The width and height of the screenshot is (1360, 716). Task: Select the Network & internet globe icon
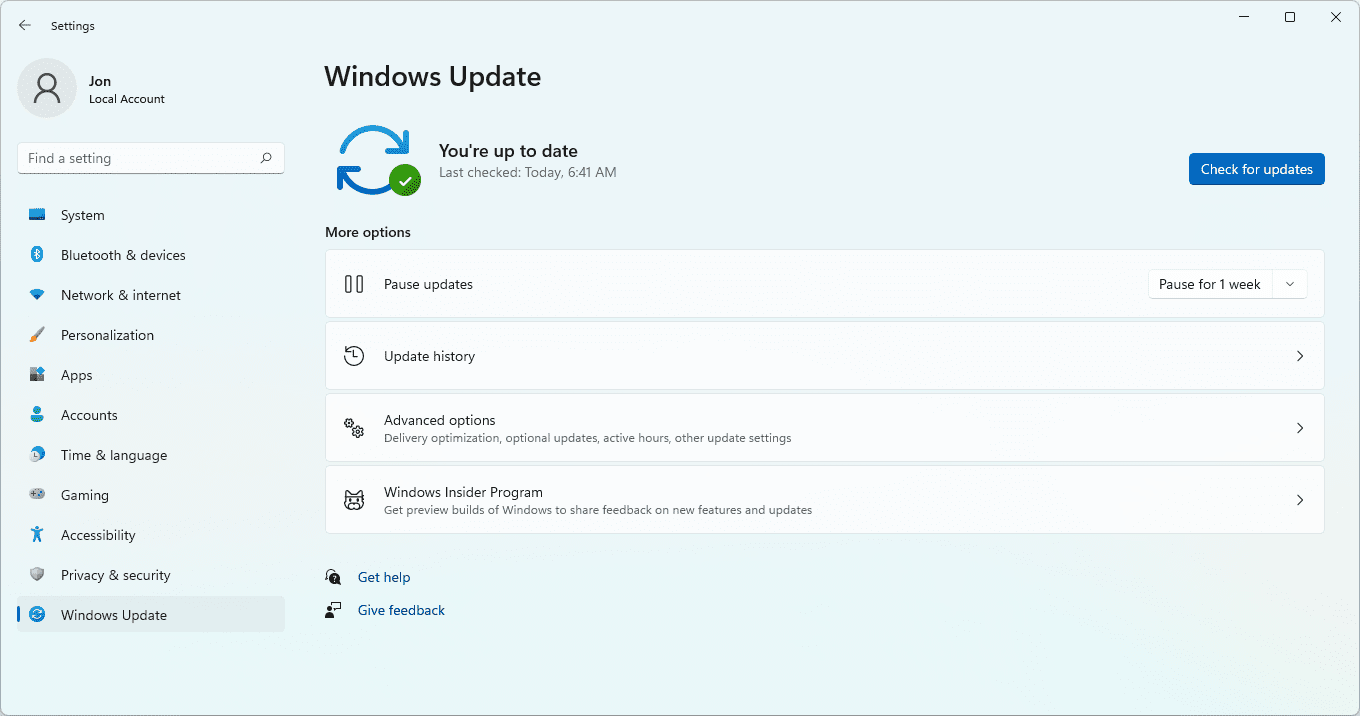[38, 294]
